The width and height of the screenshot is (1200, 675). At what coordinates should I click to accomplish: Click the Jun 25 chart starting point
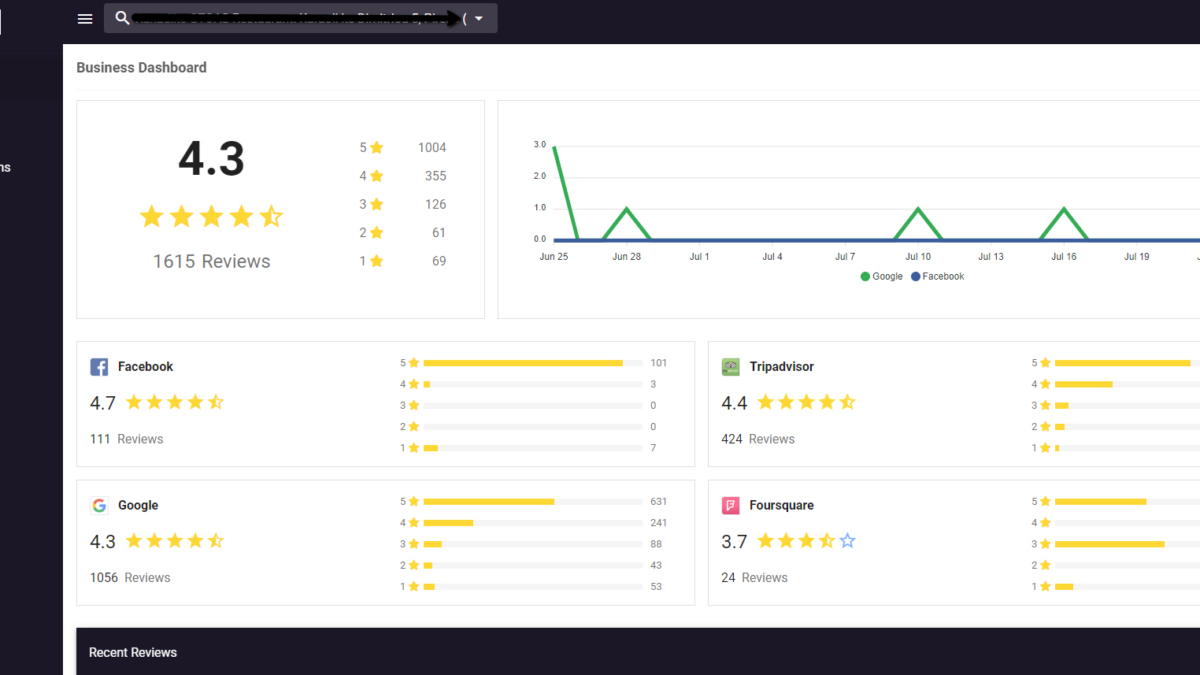554,146
